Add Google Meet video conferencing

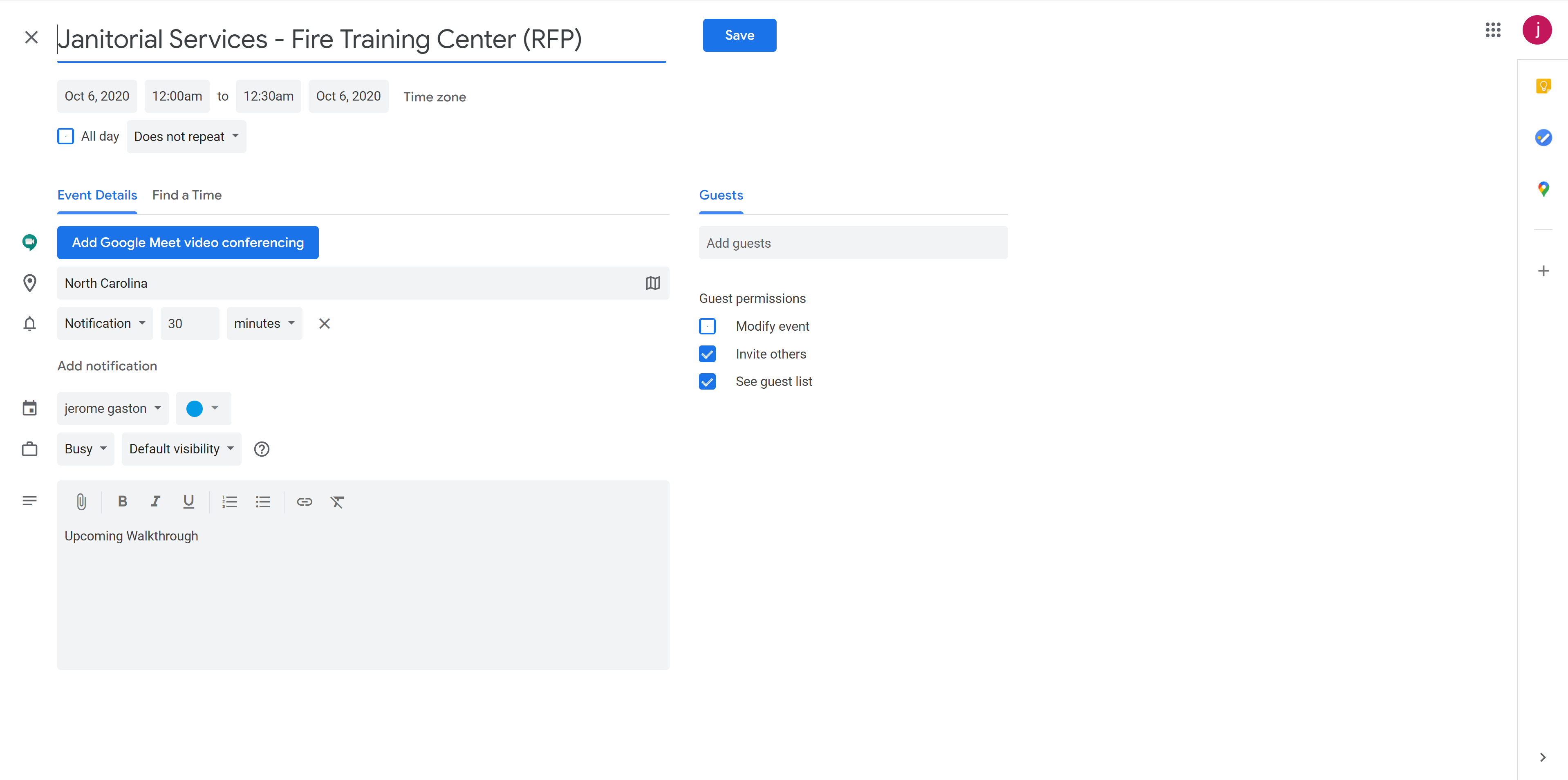188,243
